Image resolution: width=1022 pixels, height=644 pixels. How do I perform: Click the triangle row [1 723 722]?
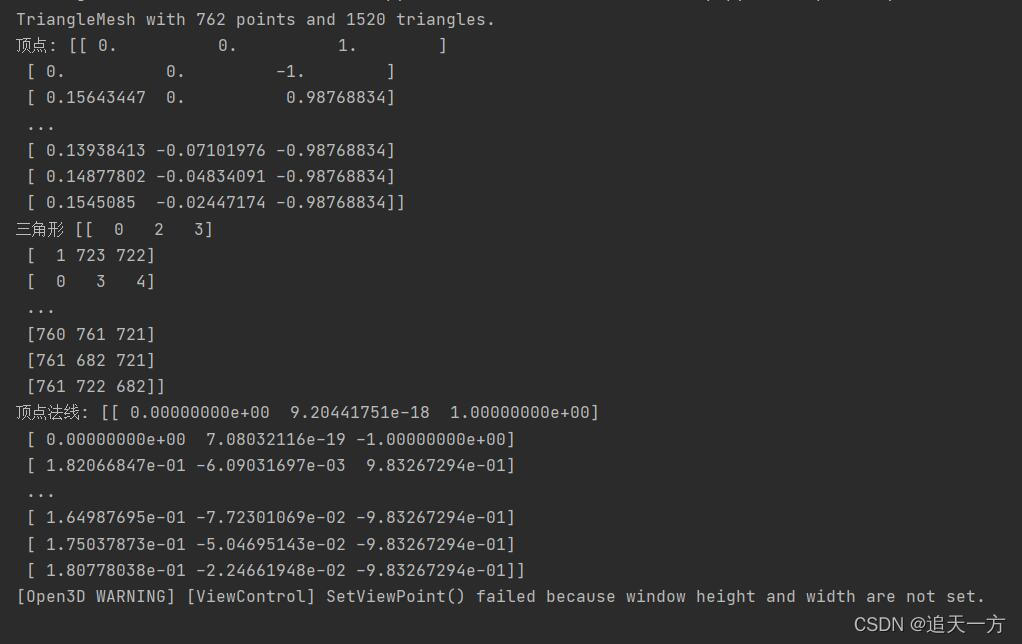[x=90, y=255]
